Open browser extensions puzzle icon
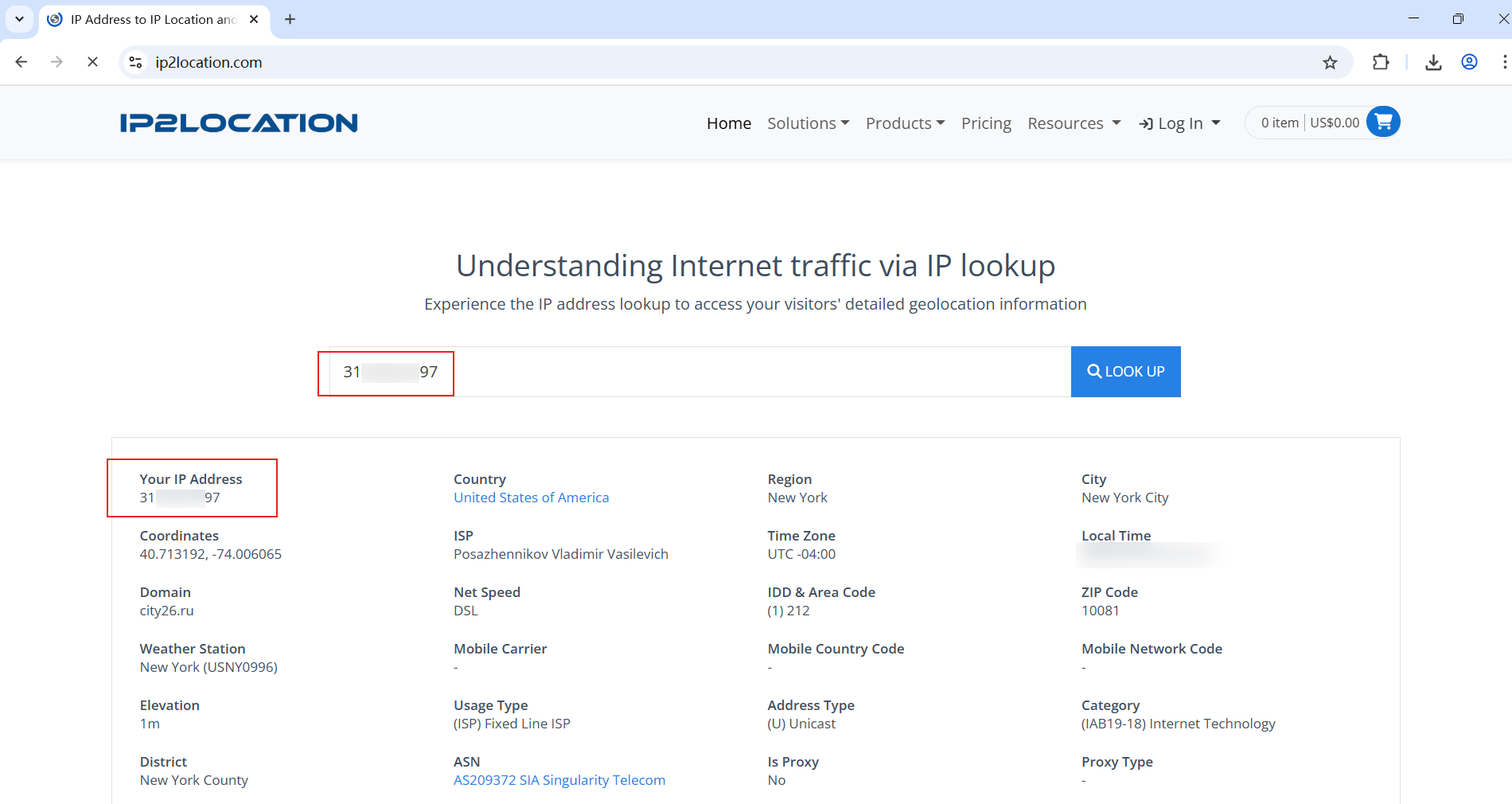This screenshot has width=1512, height=804. point(1381,62)
